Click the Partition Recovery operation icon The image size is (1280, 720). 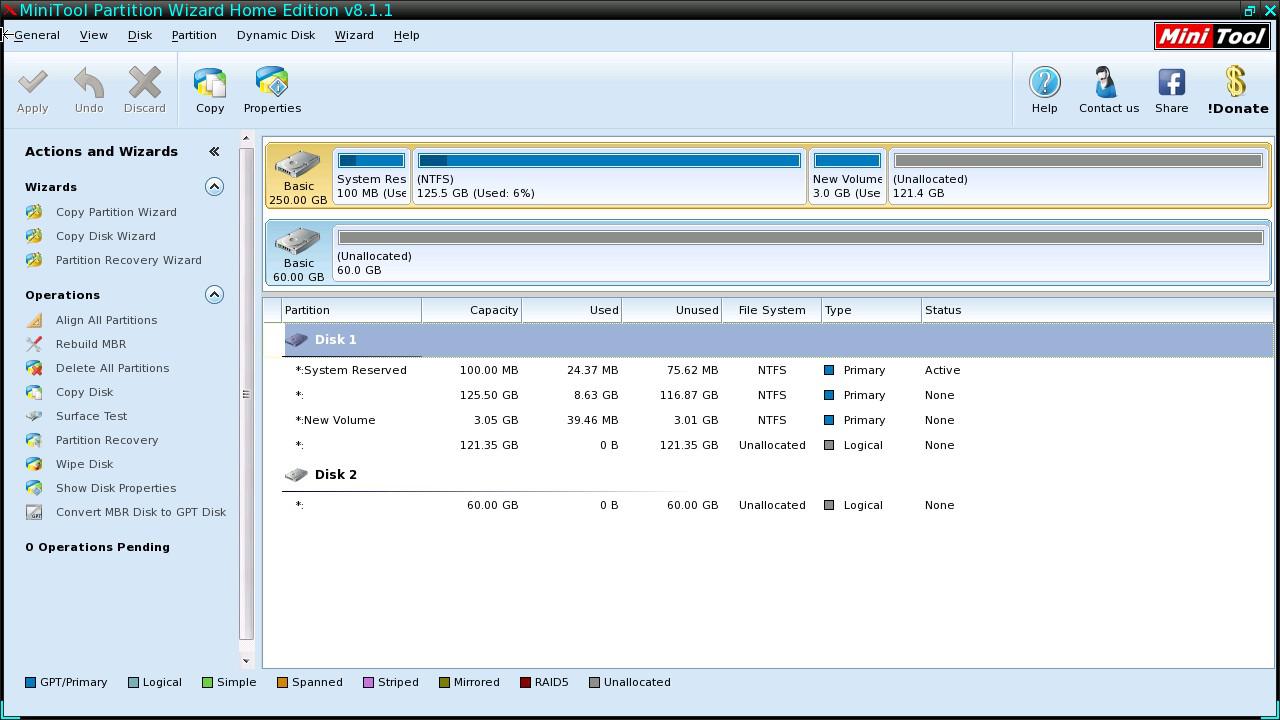[34, 440]
